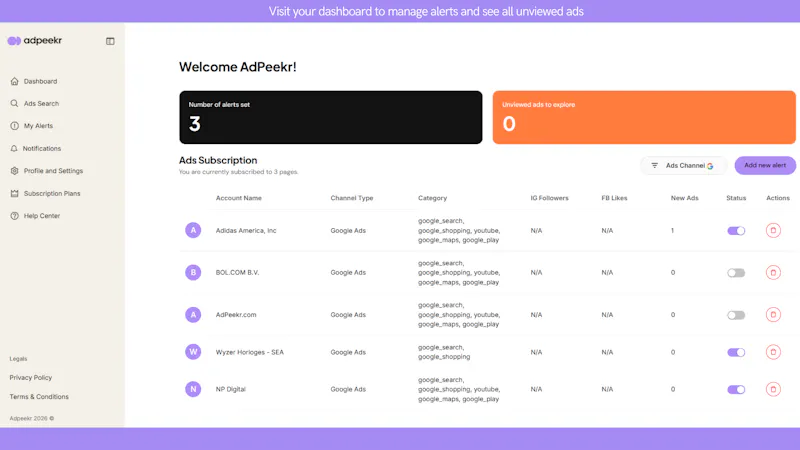
Task: Click the filter icon in Ads Channel
Action: 655,165
